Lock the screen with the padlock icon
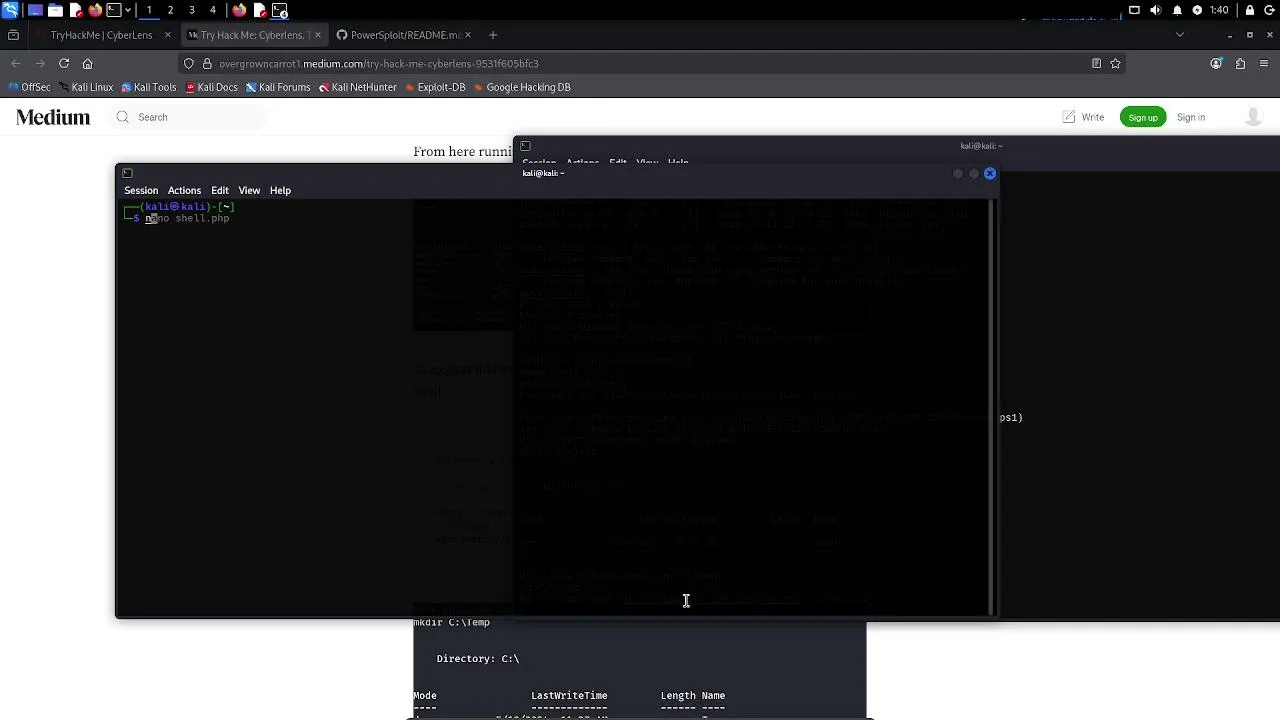The height and width of the screenshot is (720, 1280). click(x=1250, y=10)
